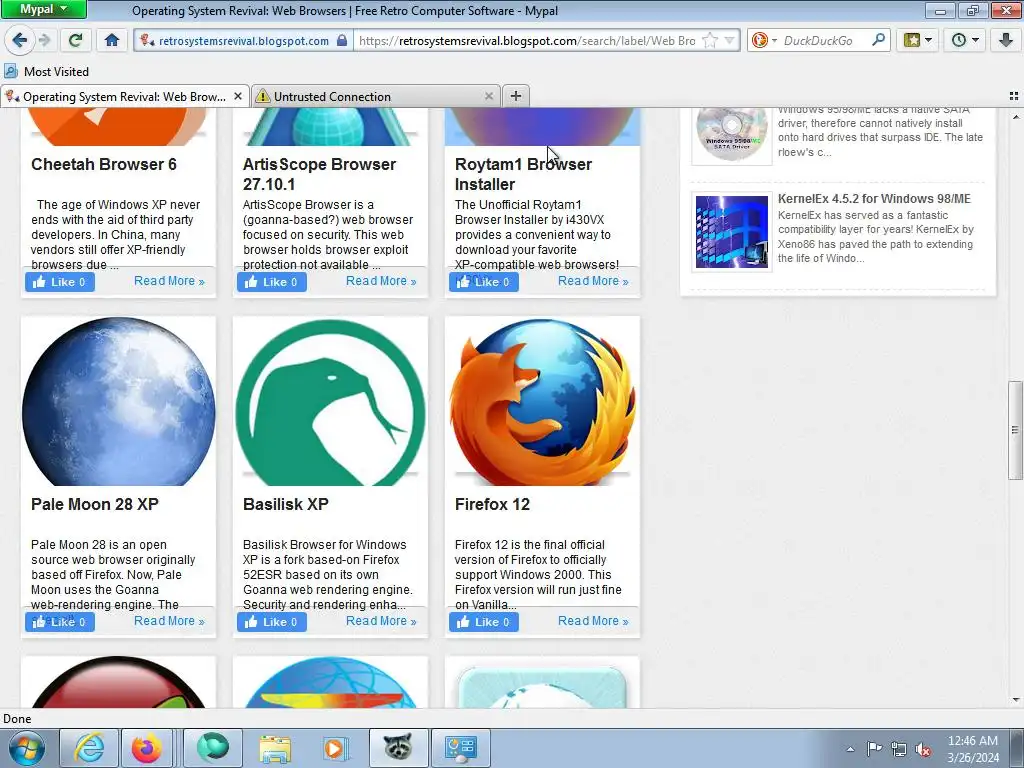This screenshot has width=1024, height=768.
Task: Like the Roytam1 Browser Installer post
Action: point(484,281)
